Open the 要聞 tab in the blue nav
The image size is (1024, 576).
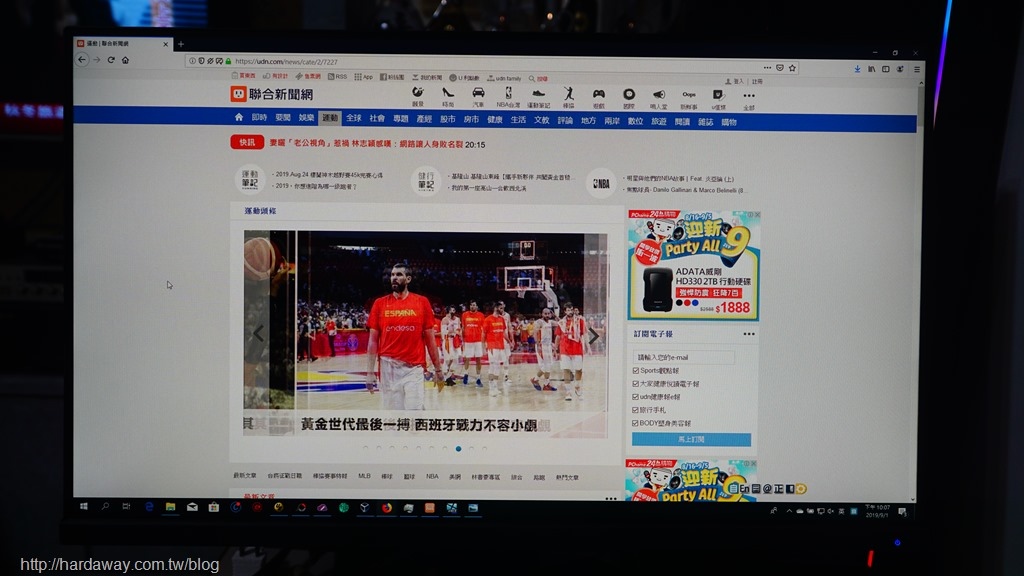(x=283, y=118)
